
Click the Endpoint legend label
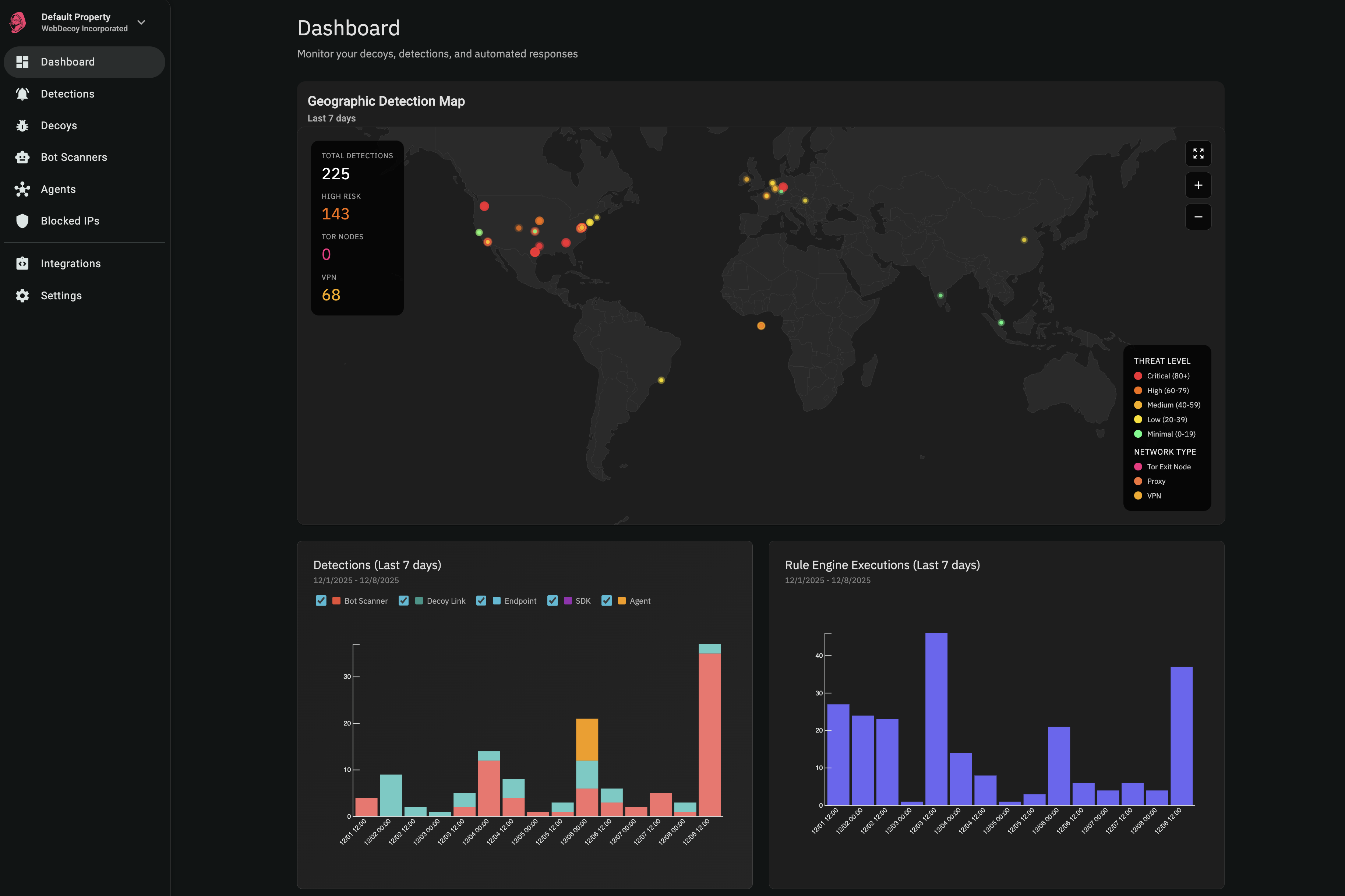pos(520,601)
